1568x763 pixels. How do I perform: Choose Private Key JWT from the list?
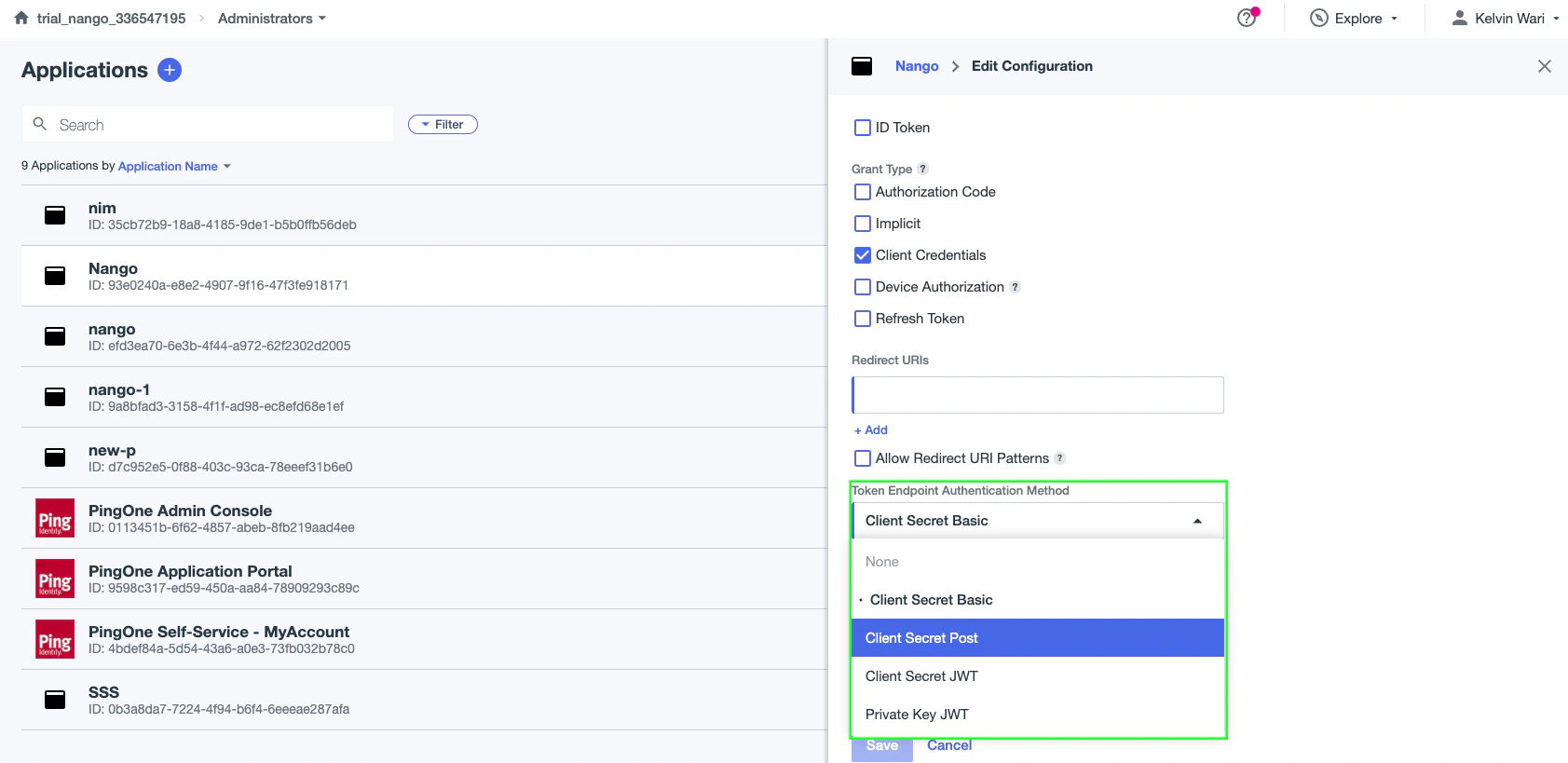(1037, 715)
